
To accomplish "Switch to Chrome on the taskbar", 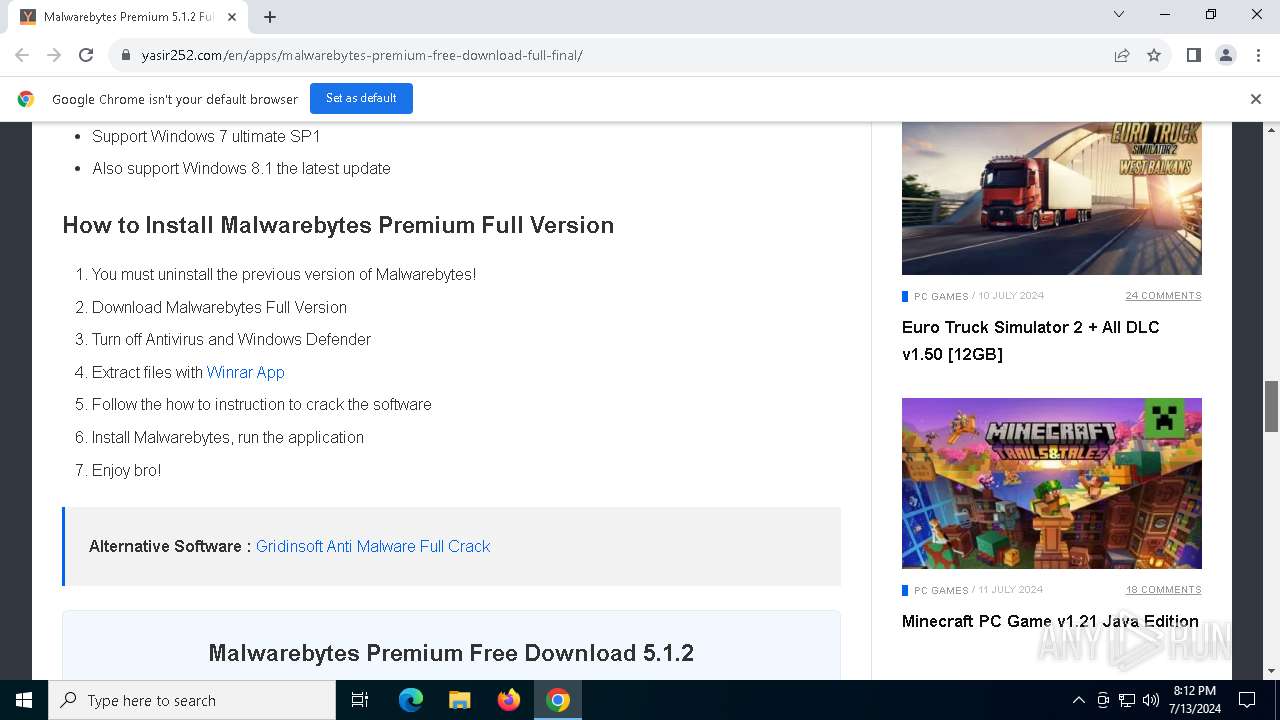I will pyautogui.click(x=558, y=700).
